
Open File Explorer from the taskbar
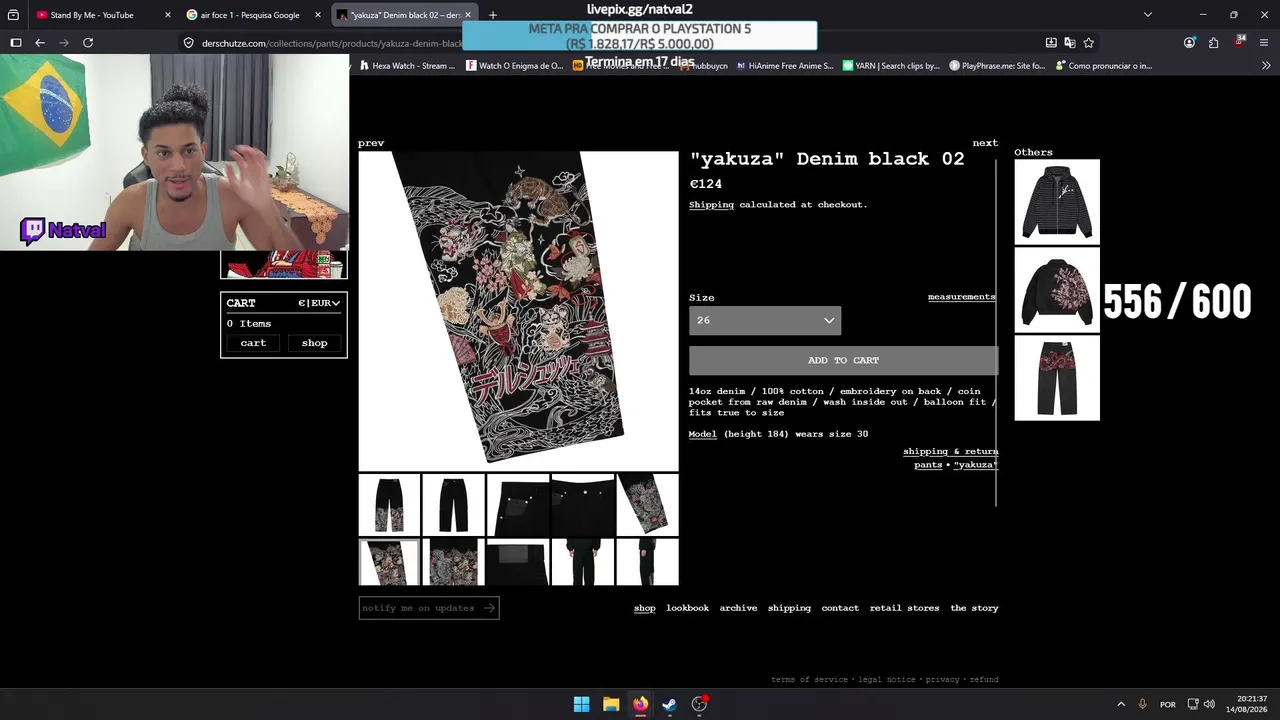click(611, 704)
